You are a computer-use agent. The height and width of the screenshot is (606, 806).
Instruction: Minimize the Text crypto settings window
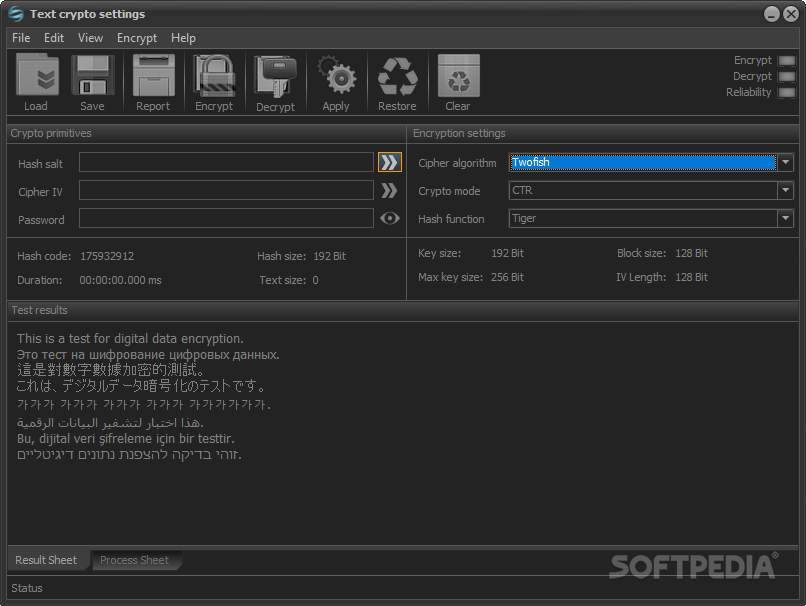771,14
